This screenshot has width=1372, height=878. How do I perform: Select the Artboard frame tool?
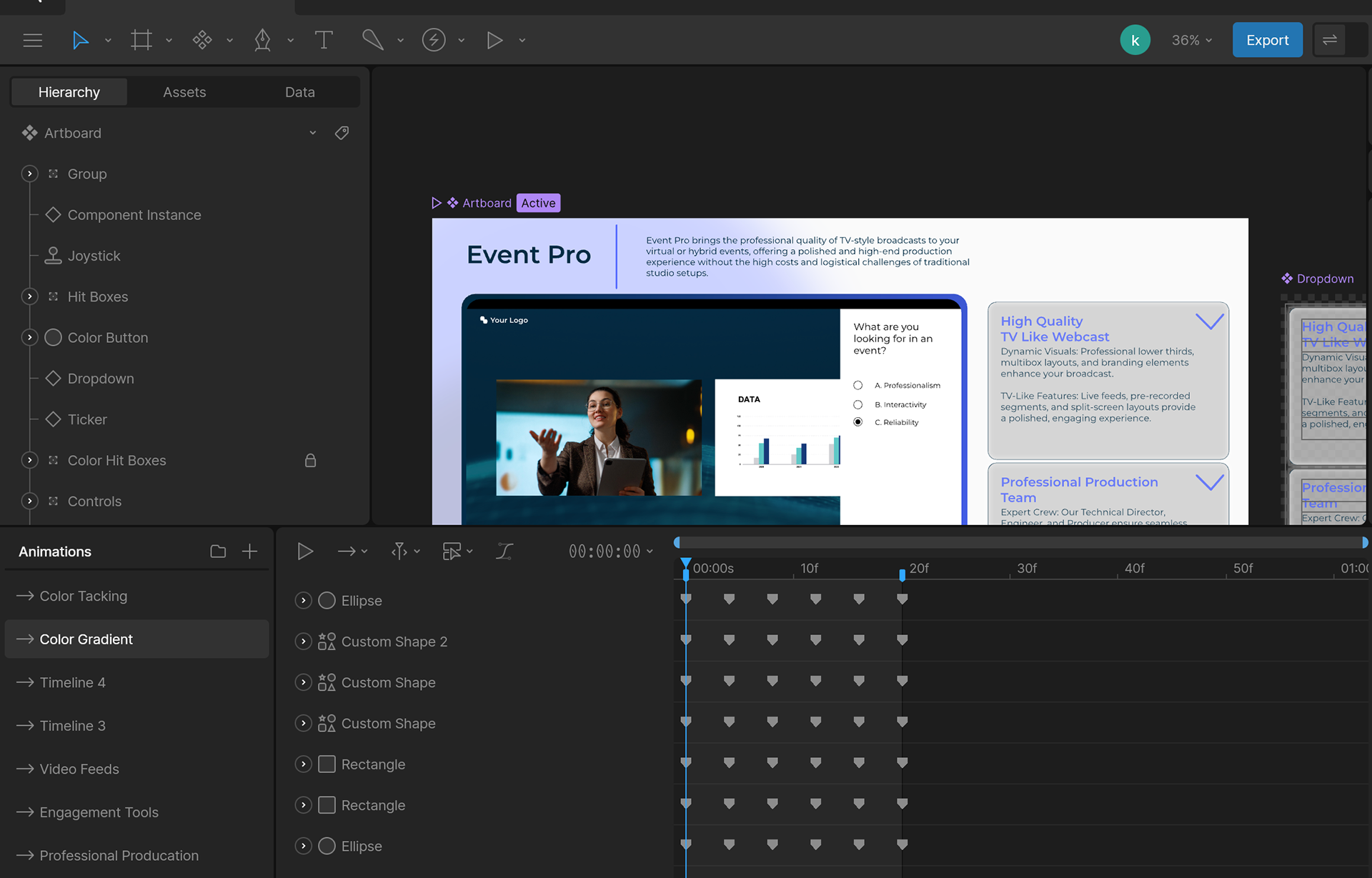pos(141,40)
